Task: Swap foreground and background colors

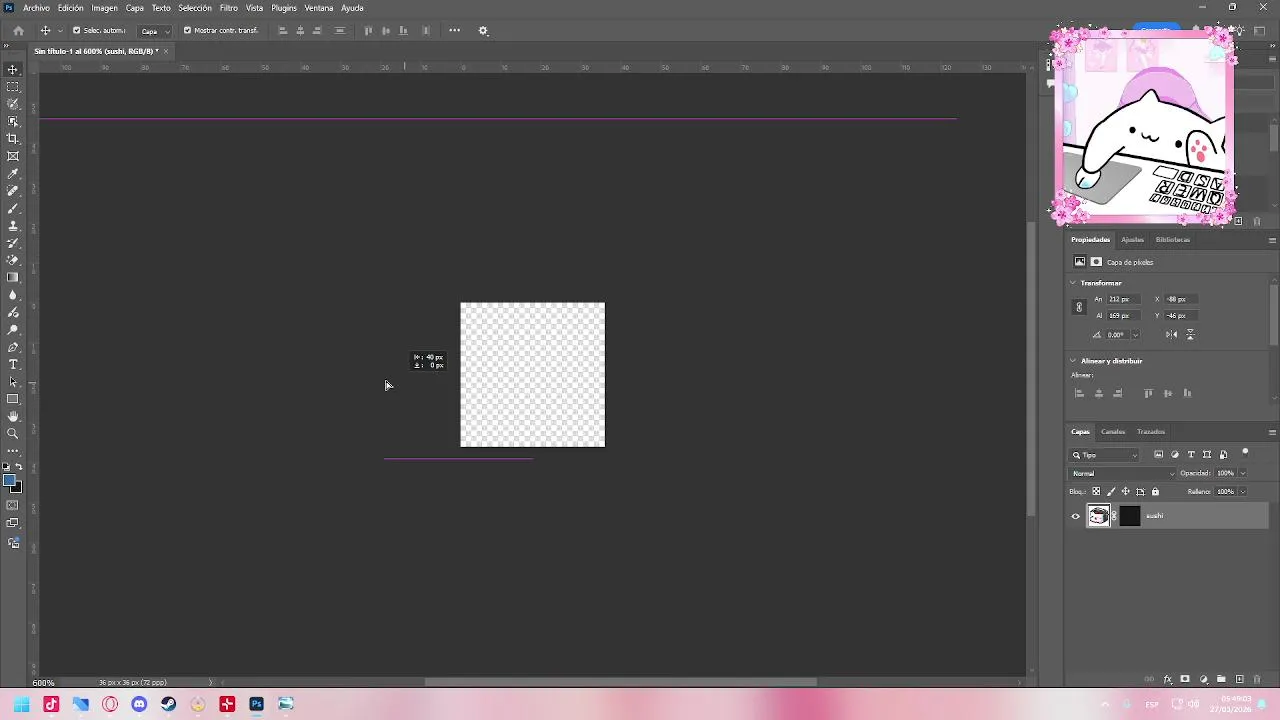Action: click(19, 467)
